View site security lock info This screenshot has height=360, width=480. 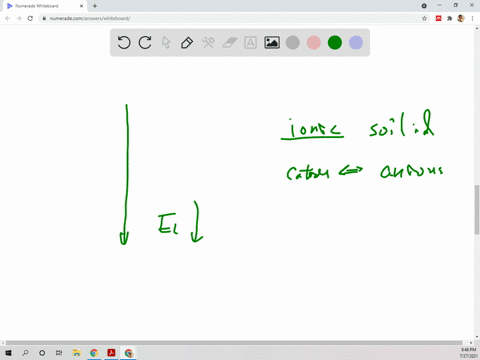click(44, 18)
